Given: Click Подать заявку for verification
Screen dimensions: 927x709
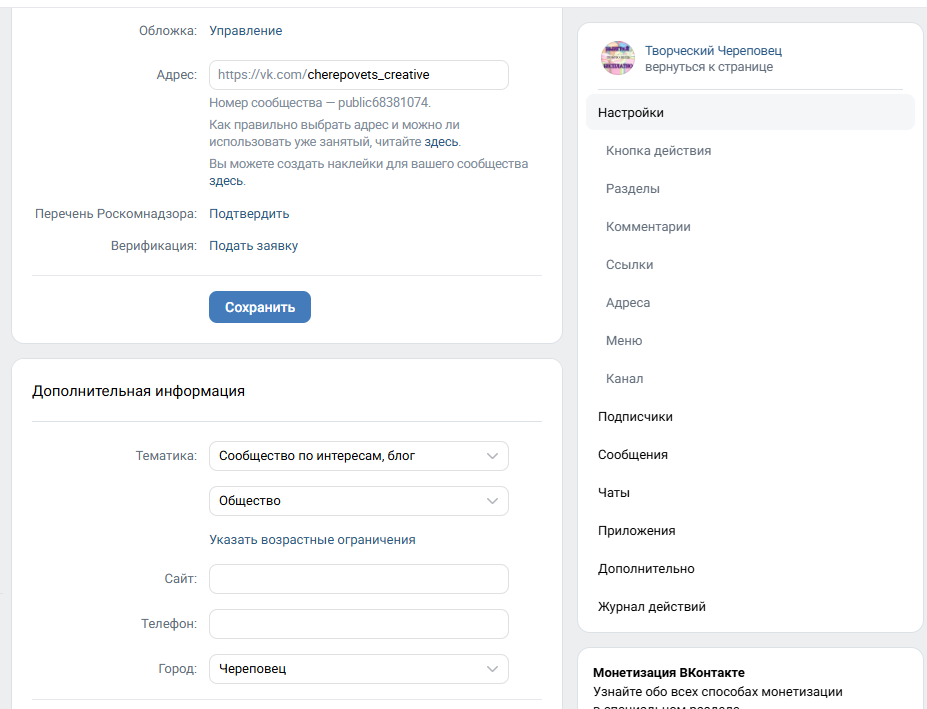Looking at the screenshot, I should [x=253, y=245].
